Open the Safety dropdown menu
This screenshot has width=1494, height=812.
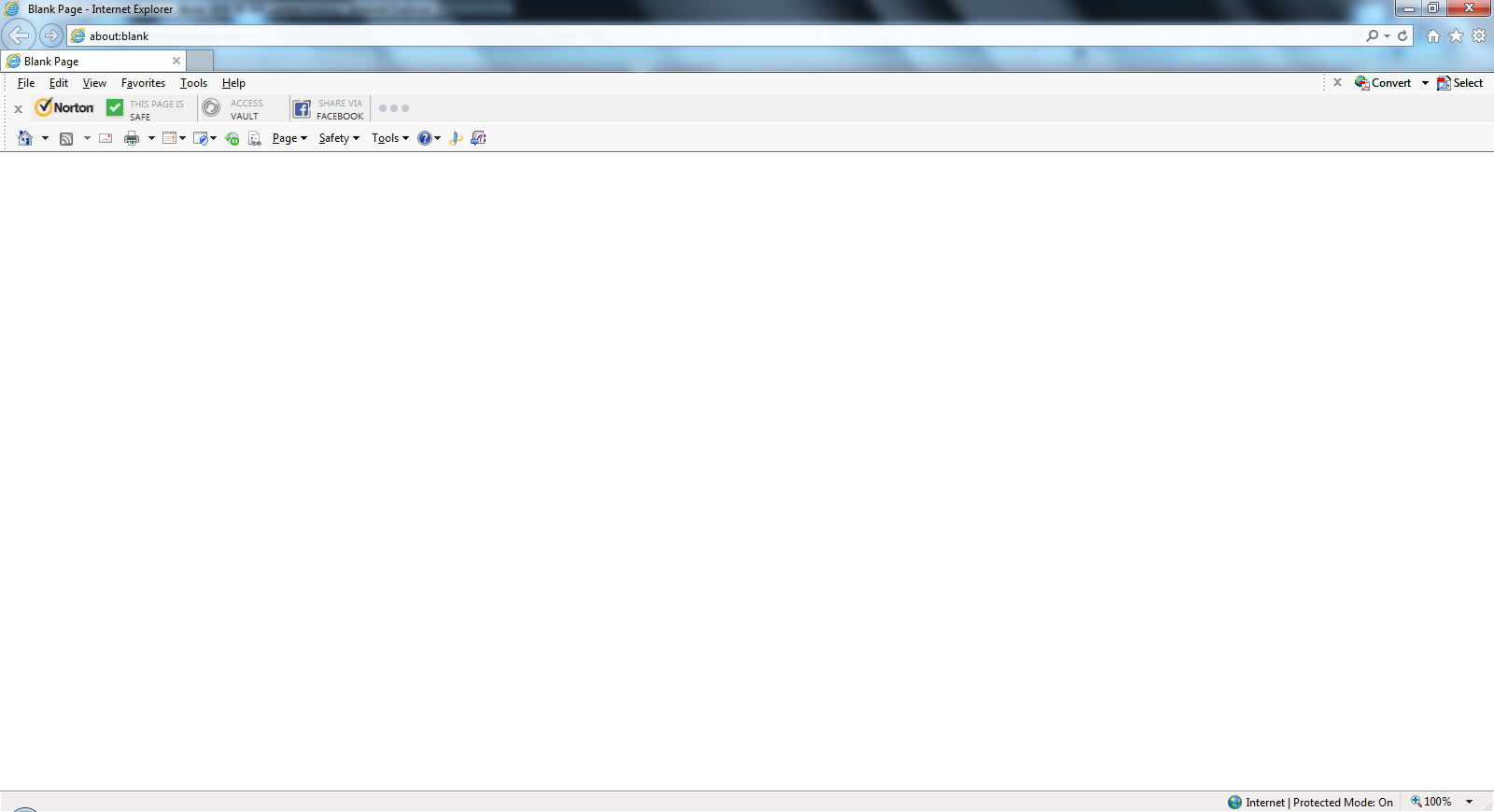(339, 138)
